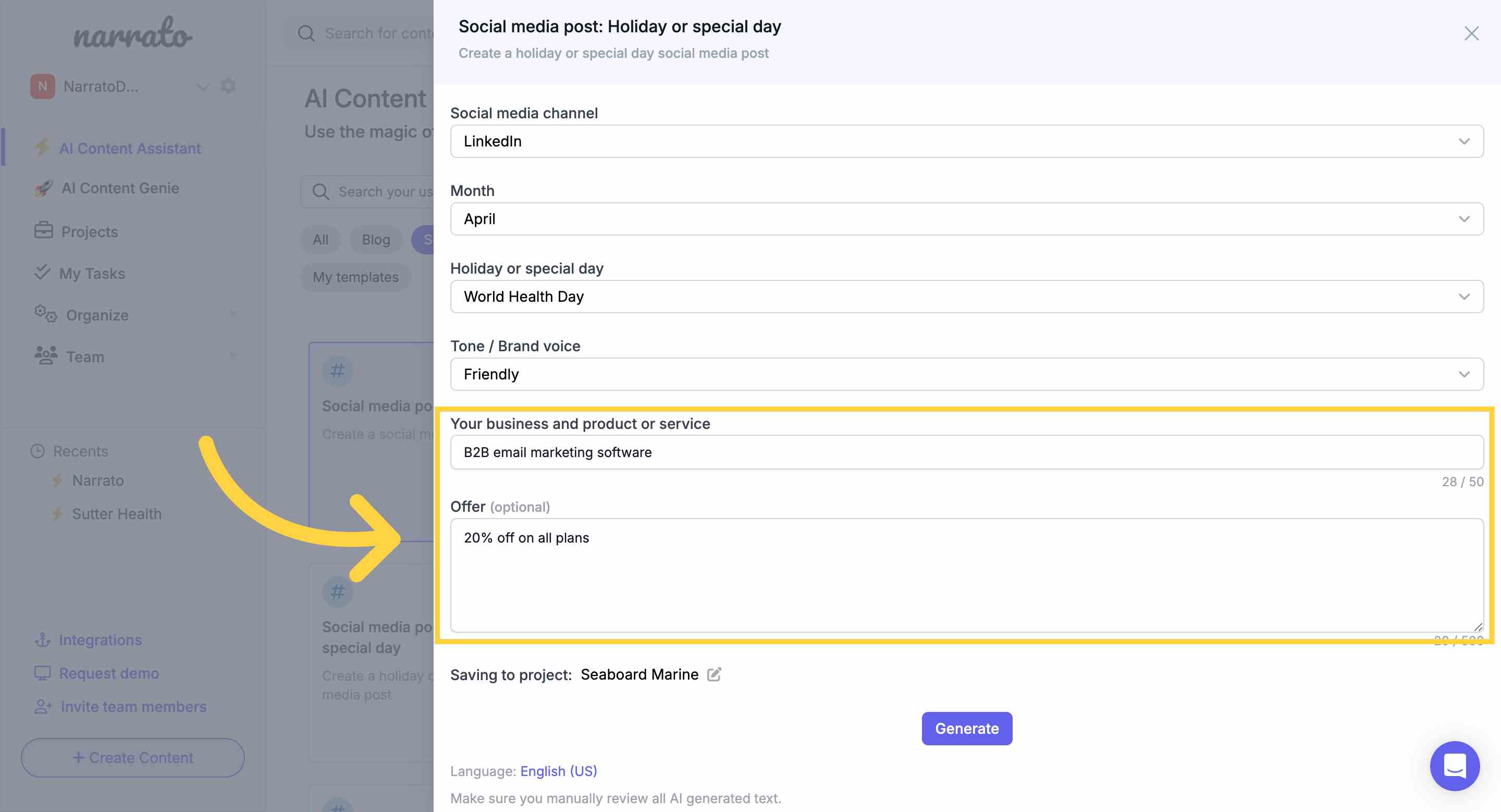Viewport: 1501px width, 812px height.
Task: Click the people Team icon
Action: tap(45, 355)
